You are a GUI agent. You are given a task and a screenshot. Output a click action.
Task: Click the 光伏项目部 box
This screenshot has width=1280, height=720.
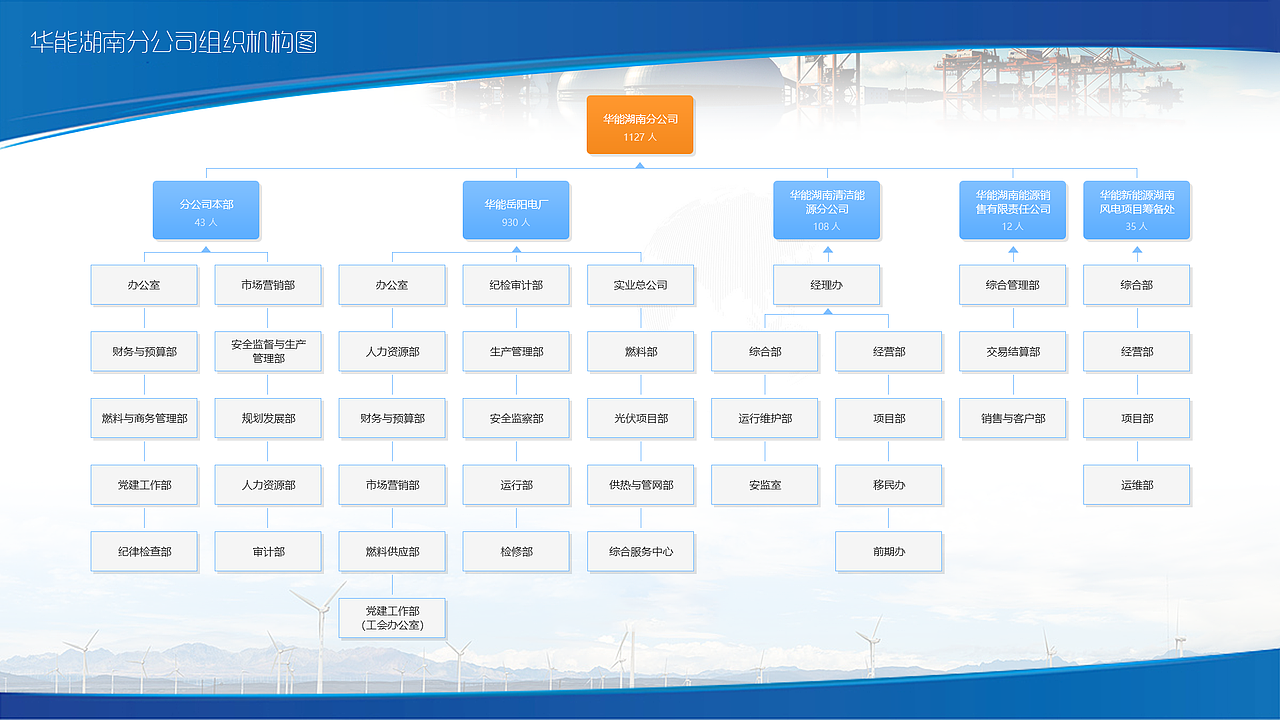tap(641, 418)
